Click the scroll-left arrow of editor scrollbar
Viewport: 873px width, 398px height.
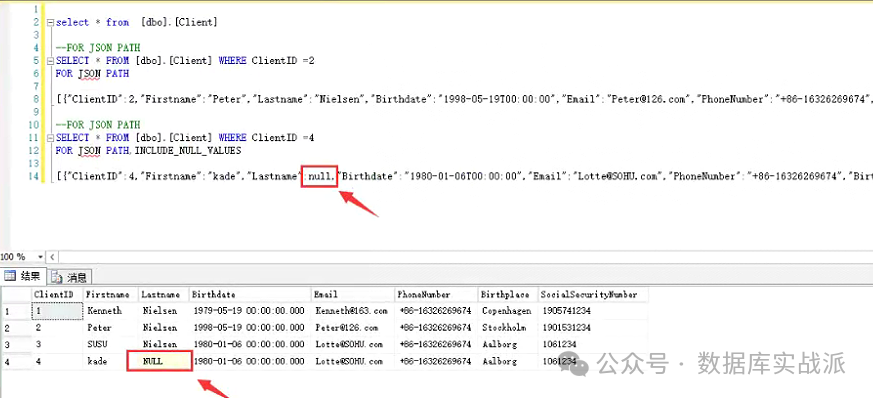point(52,257)
